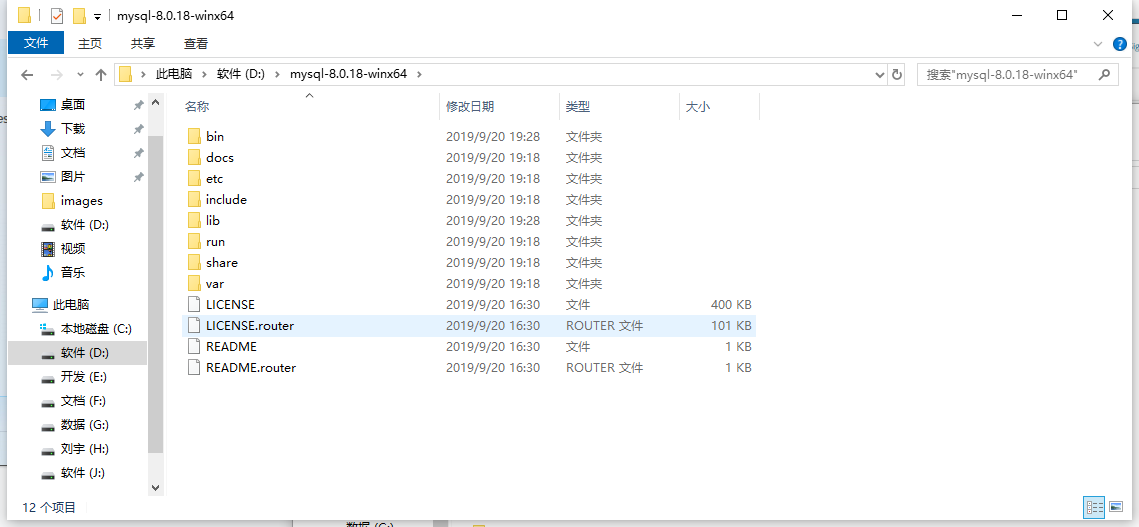
Task: Open 开发 (E:) drive
Action: 84,377
